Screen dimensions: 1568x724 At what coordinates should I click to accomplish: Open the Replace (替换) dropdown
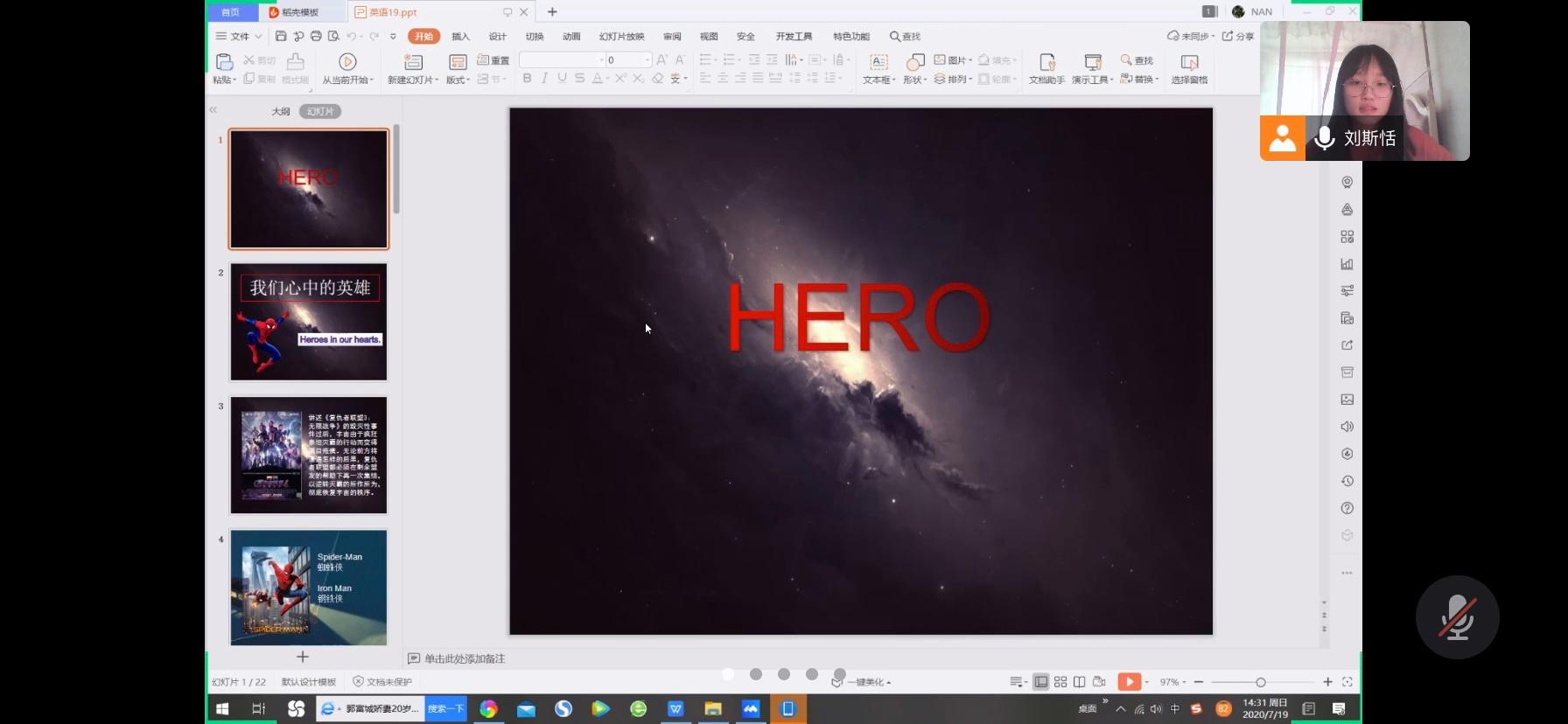pyautogui.click(x=1139, y=79)
